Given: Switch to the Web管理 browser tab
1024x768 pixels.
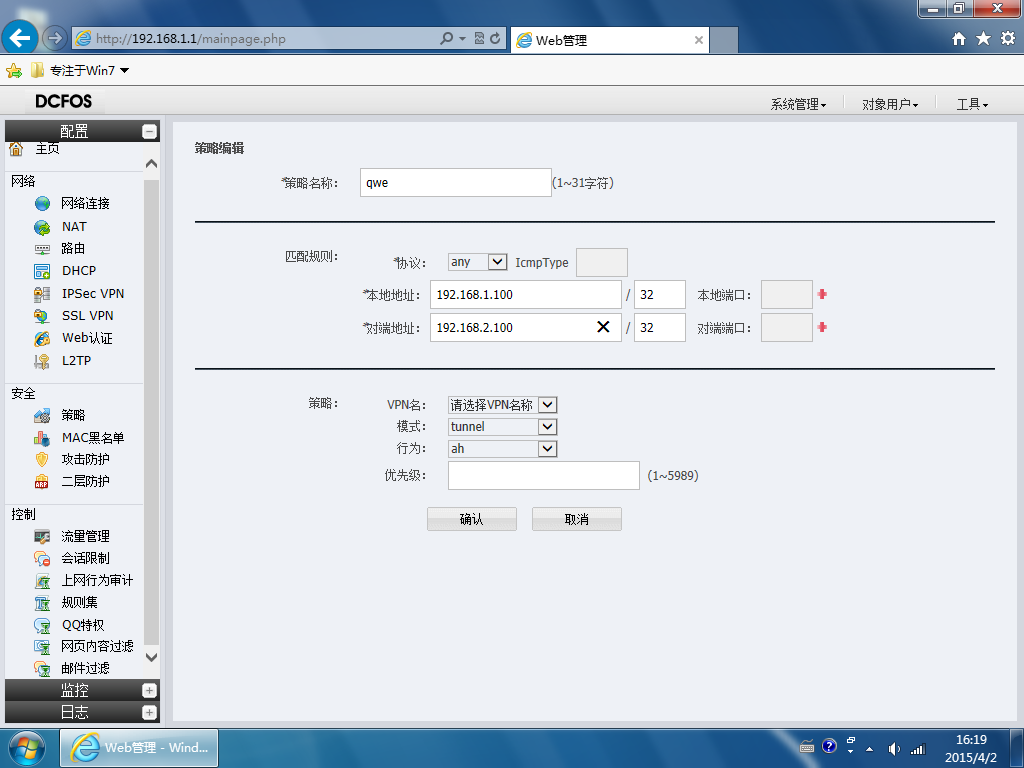Looking at the screenshot, I should pyautogui.click(x=609, y=40).
